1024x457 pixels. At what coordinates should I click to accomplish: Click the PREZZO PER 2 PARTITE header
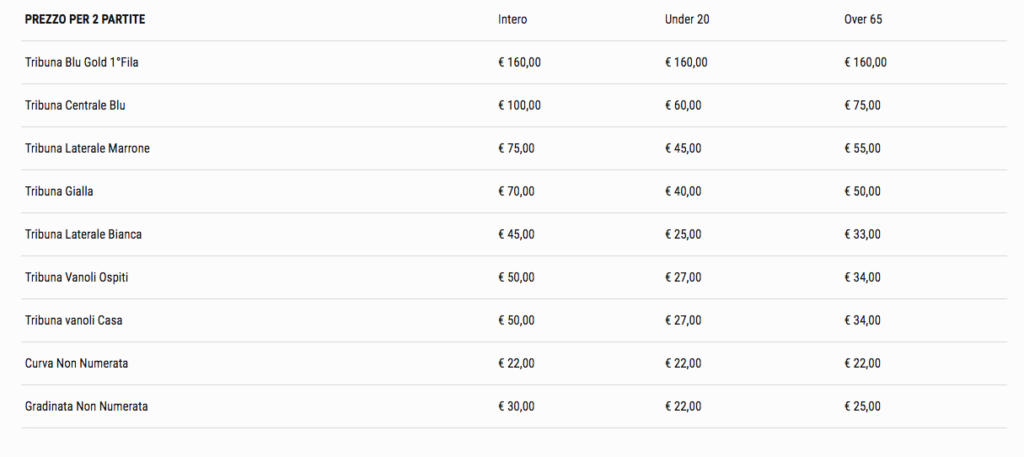click(85, 20)
